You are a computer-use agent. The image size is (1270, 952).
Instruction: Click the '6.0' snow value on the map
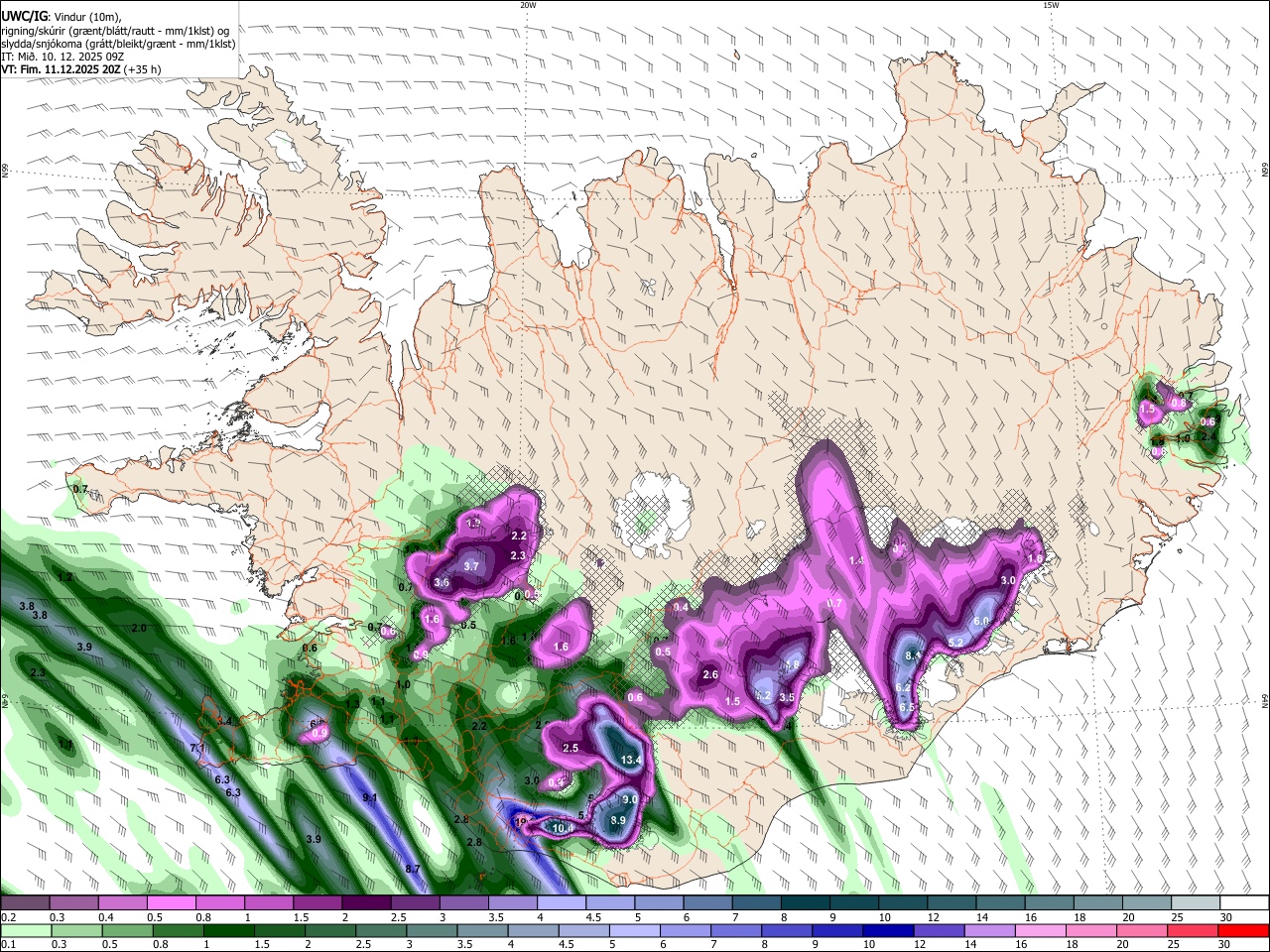pyautogui.click(x=981, y=621)
